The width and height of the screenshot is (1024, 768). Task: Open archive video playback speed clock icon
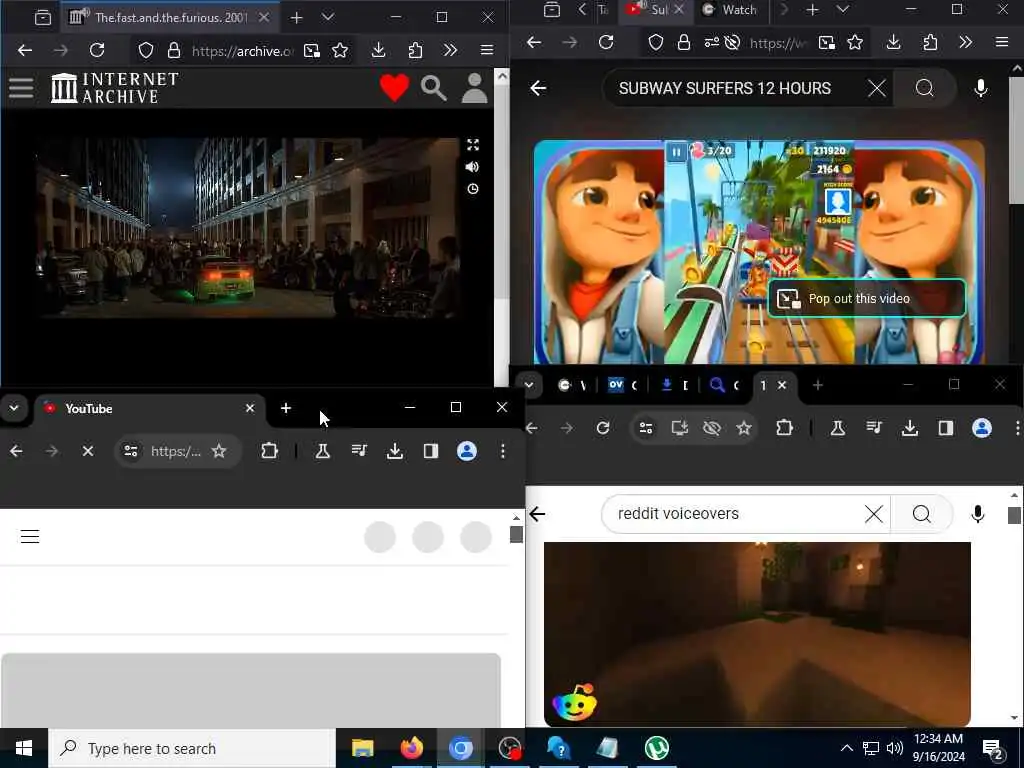473,189
